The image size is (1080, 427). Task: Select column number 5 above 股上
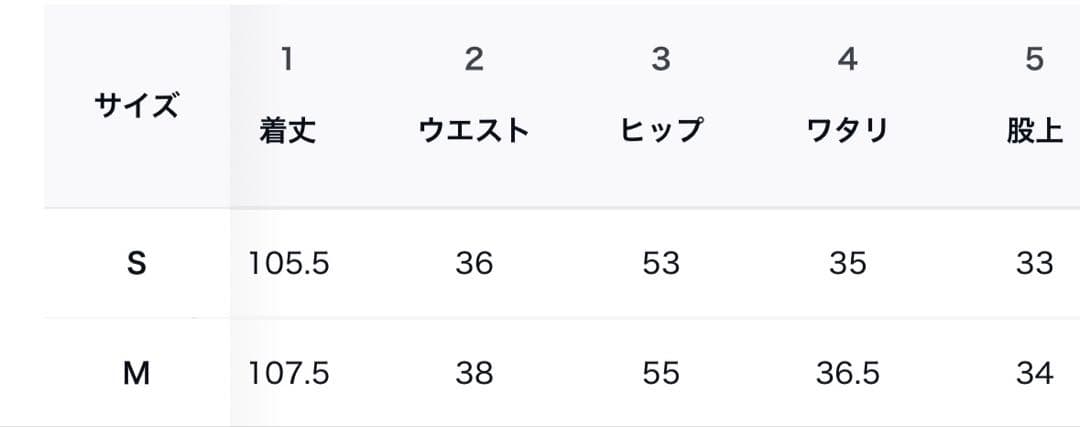(1034, 60)
